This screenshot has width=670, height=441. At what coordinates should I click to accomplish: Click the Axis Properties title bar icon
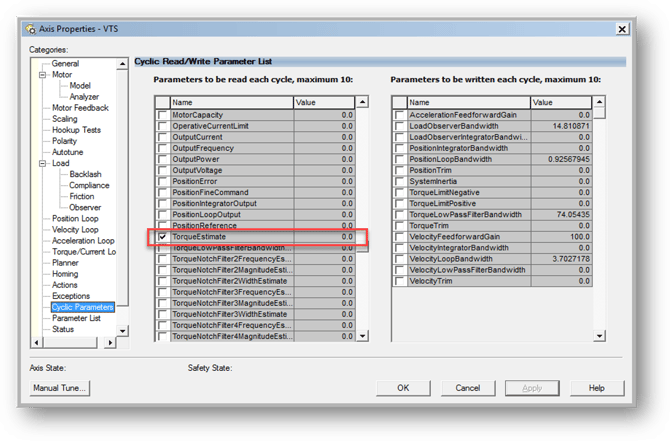(31, 29)
